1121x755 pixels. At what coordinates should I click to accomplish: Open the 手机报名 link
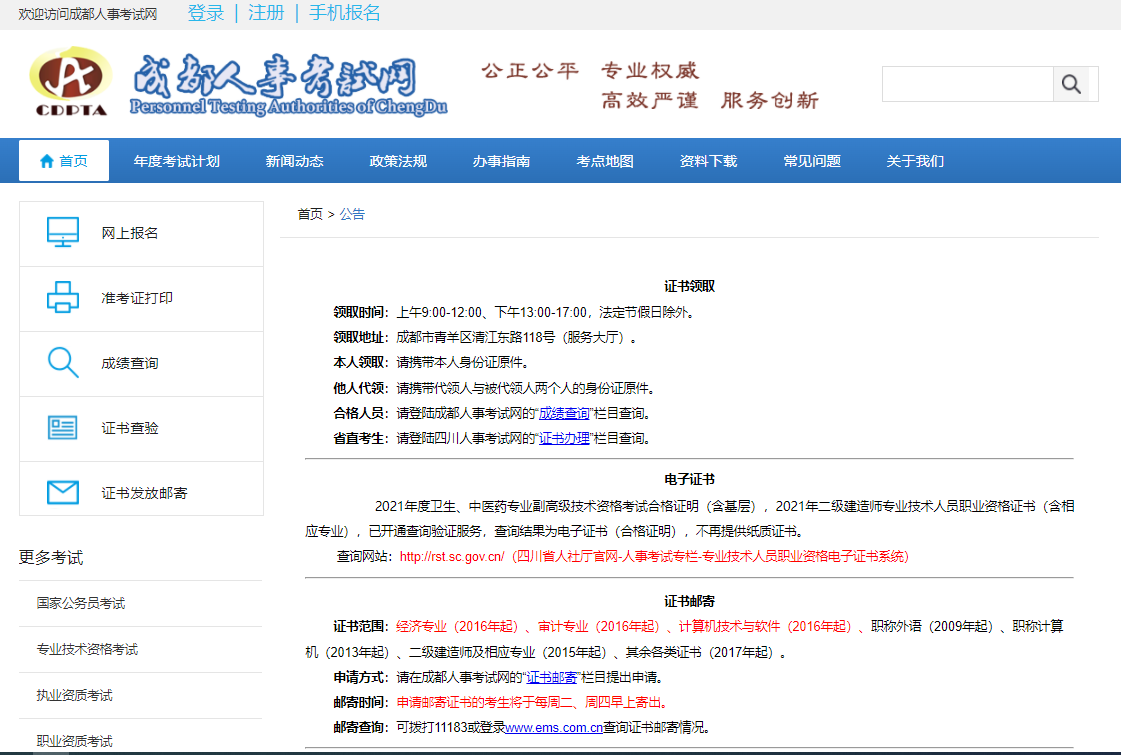tap(345, 13)
